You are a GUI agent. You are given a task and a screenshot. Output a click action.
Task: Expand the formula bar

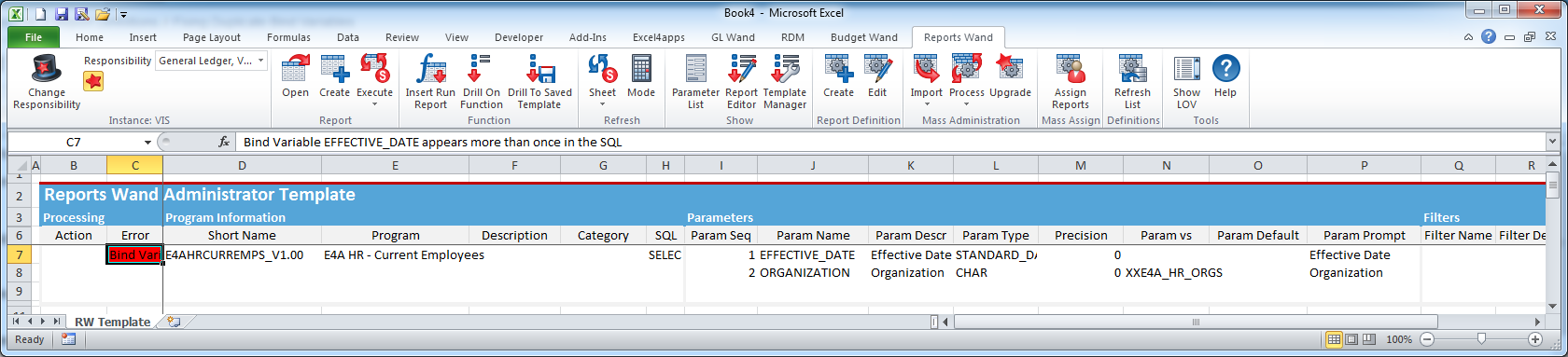pos(1553,142)
